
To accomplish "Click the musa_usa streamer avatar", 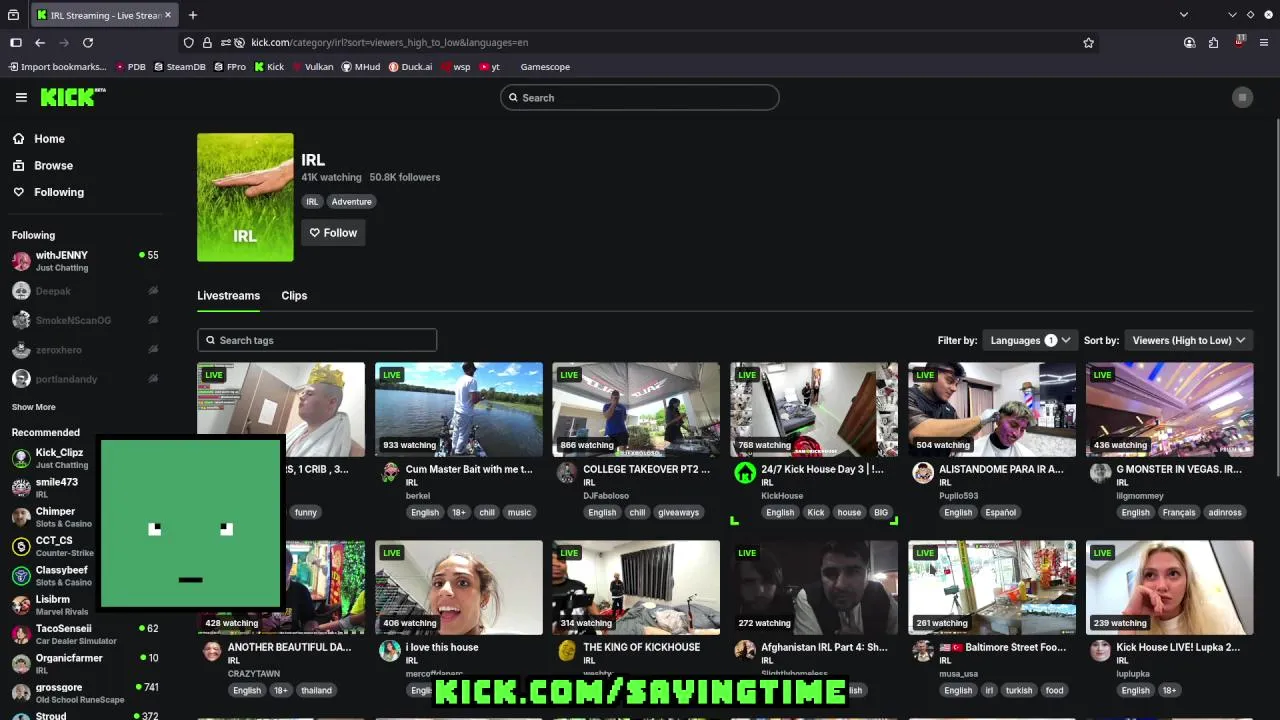I will 923,650.
